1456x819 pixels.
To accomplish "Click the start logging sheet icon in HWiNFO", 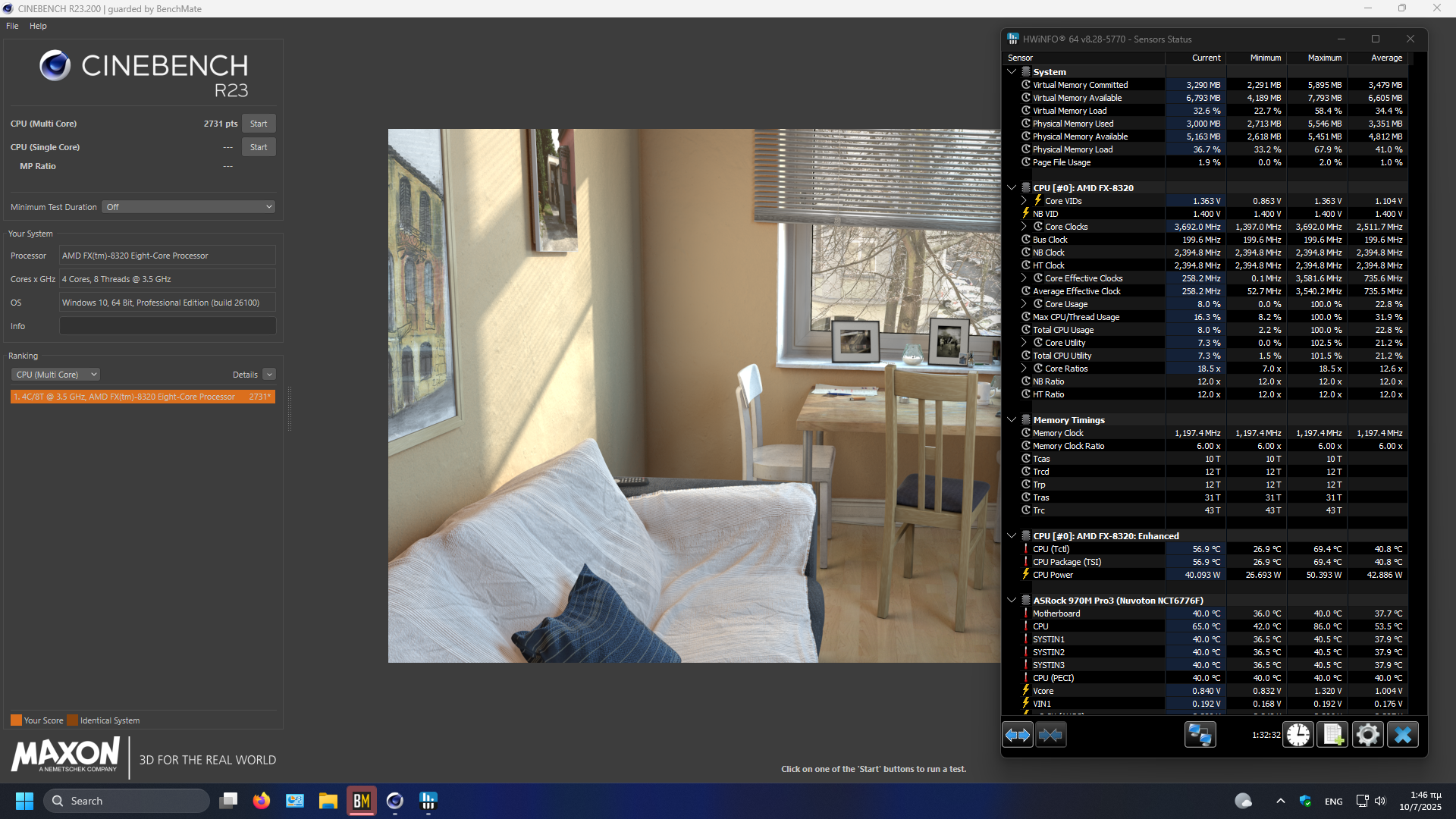I will click(x=1333, y=735).
